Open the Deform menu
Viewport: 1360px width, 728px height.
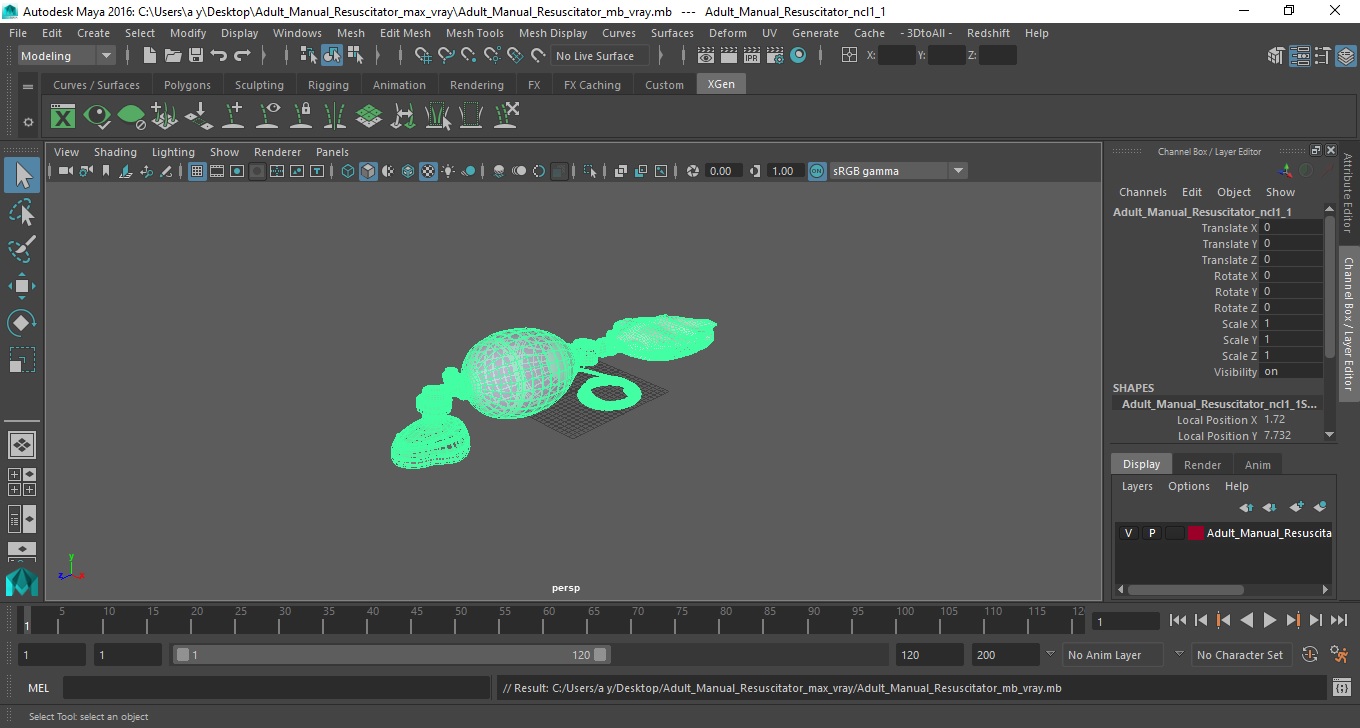pyautogui.click(x=727, y=33)
